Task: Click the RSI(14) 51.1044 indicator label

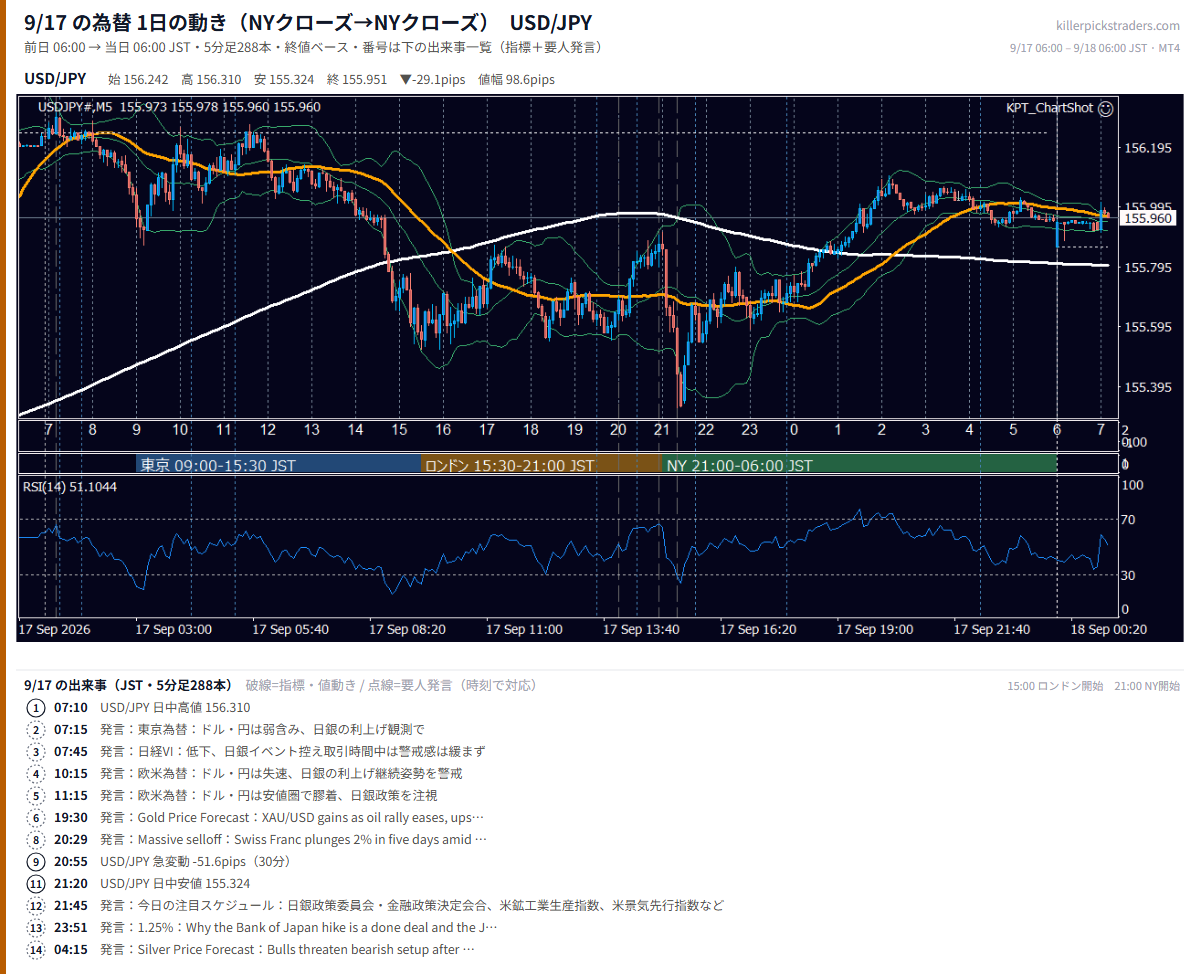Action: pyautogui.click(x=70, y=487)
